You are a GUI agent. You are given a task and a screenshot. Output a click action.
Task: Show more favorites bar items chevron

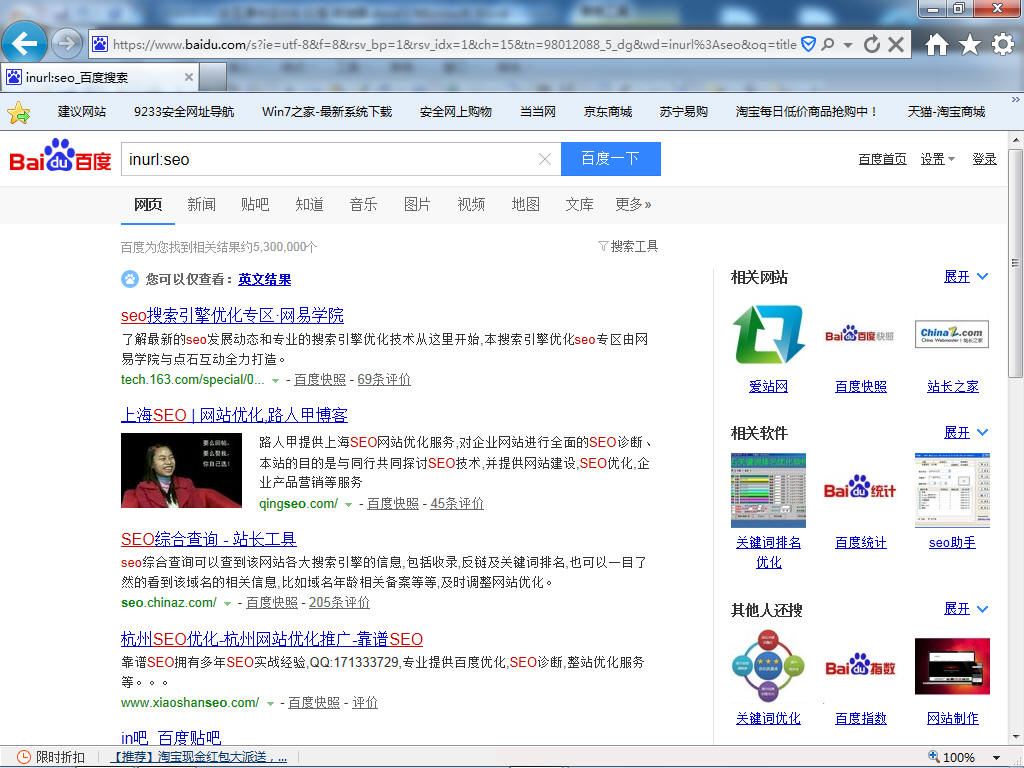click(x=1016, y=100)
